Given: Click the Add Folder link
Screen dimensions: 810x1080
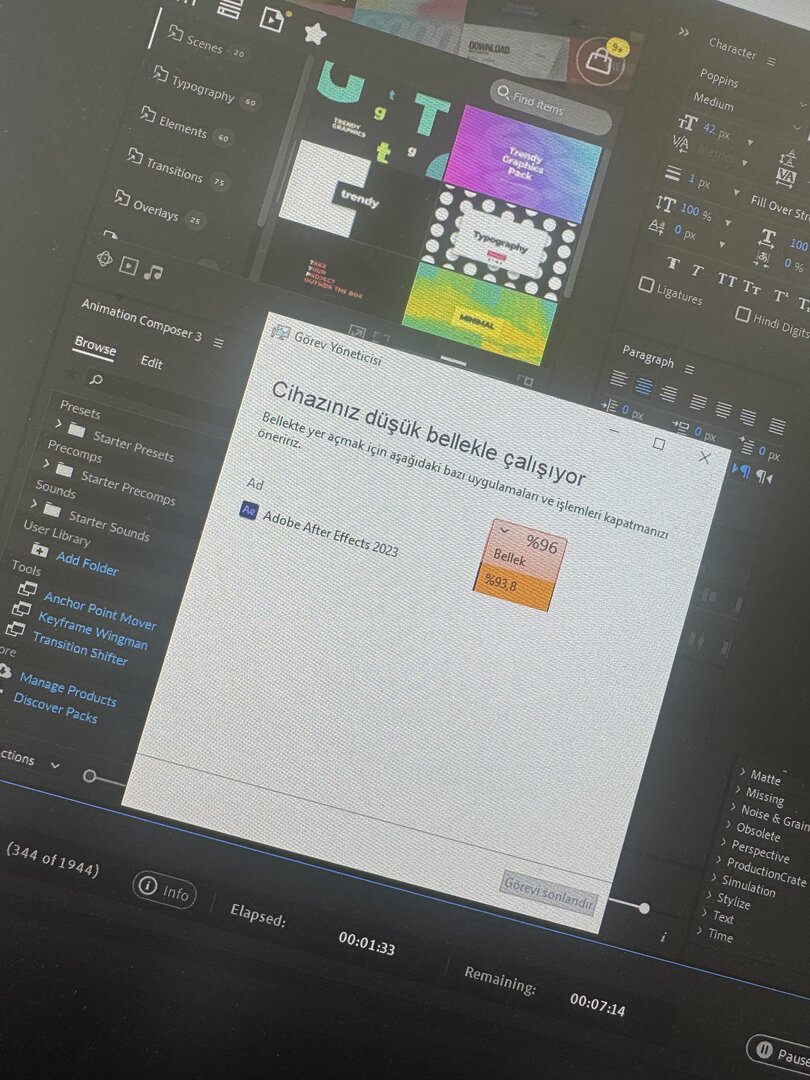Looking at the screenshot, I should 87,563.
